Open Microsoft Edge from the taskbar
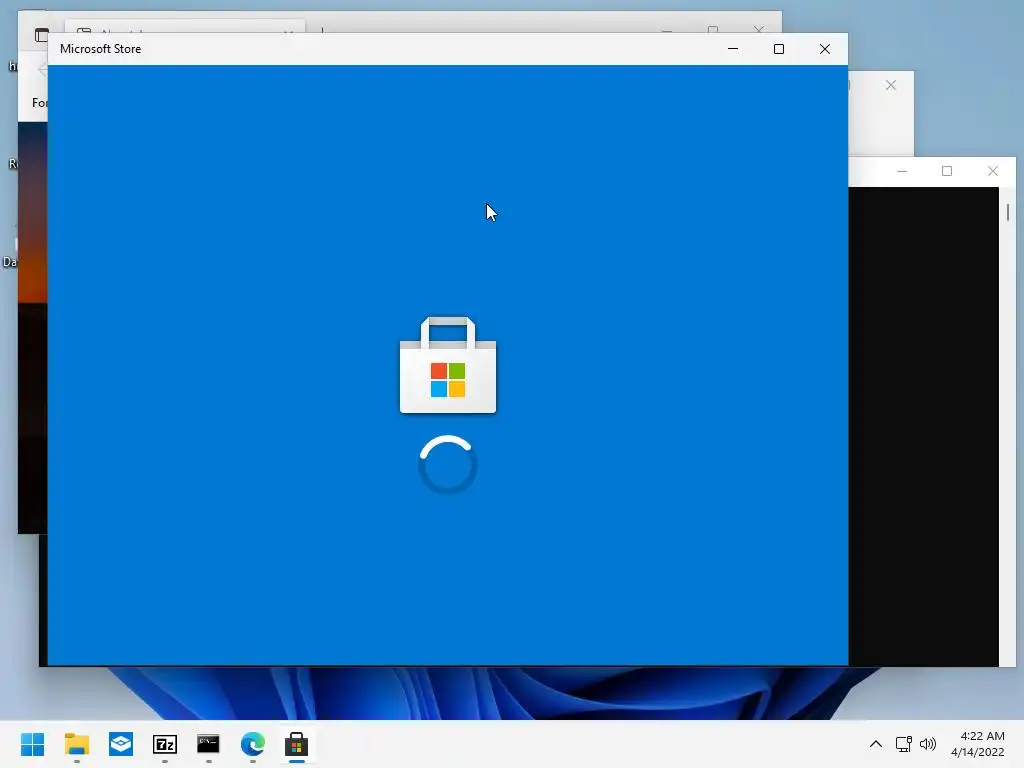The image size is (1024, 768). 253,744
